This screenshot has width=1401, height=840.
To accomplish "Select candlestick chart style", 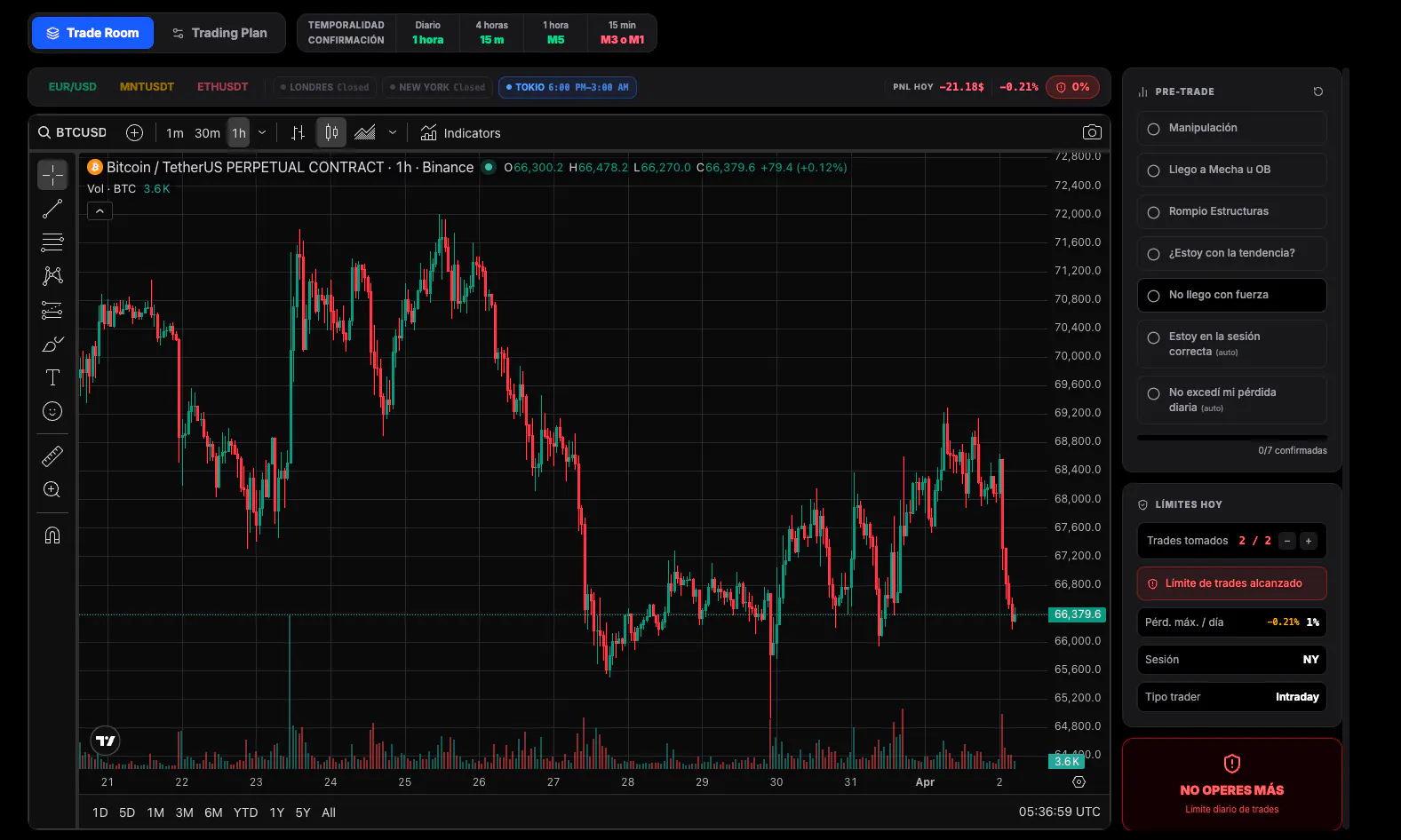I will (331, 132).
